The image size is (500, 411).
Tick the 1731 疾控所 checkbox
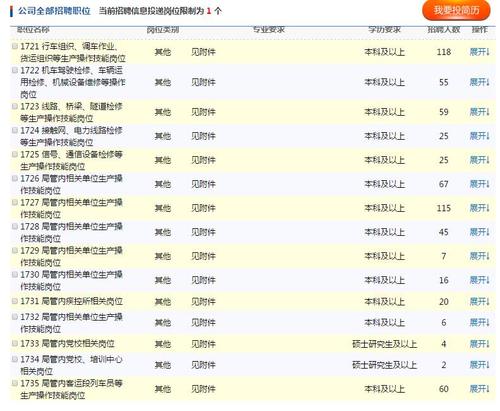tap(15, 301)
